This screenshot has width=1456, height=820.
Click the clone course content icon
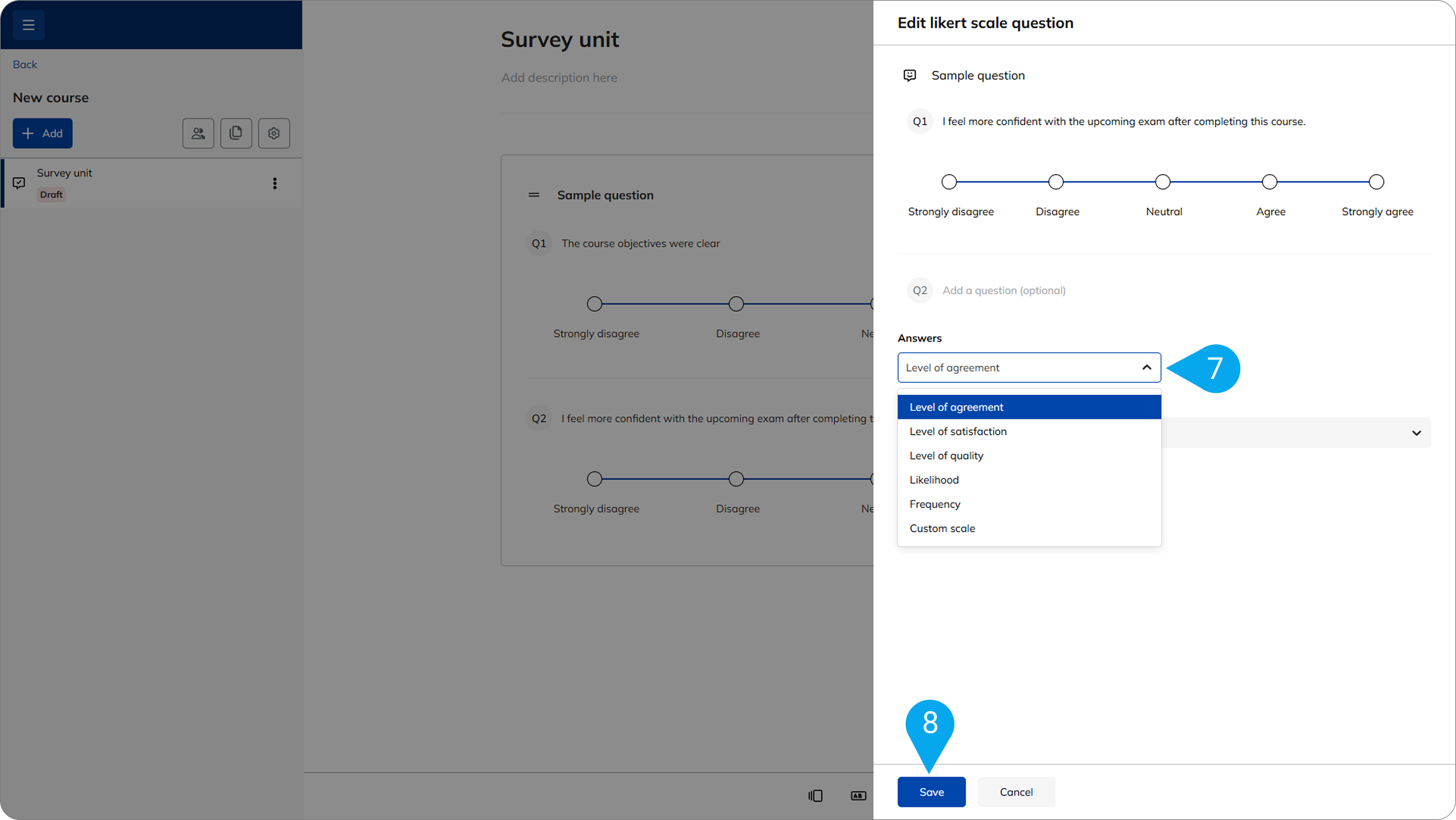pos(236,134)
